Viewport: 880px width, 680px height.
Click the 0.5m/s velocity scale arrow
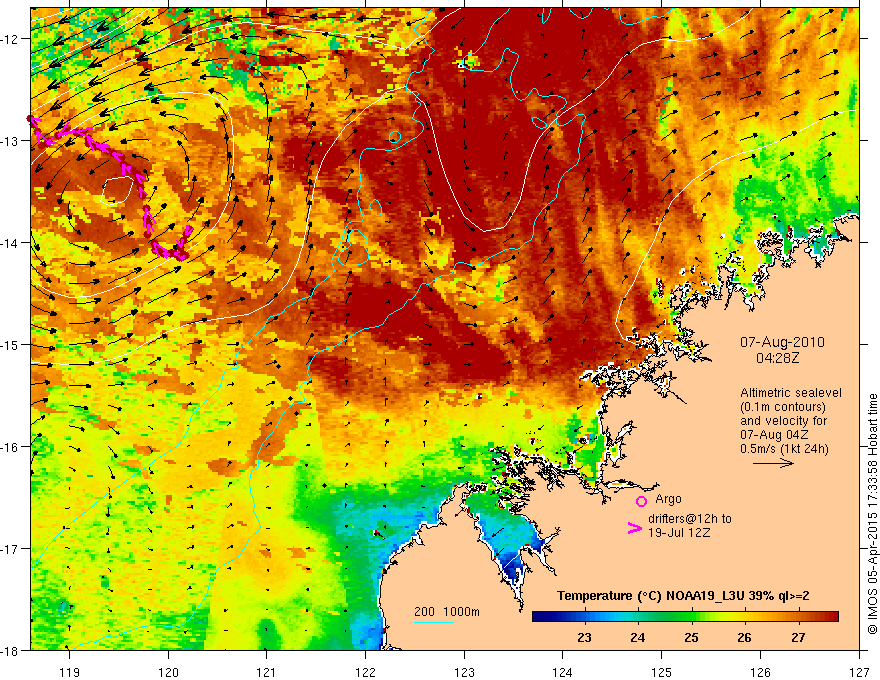773,463
